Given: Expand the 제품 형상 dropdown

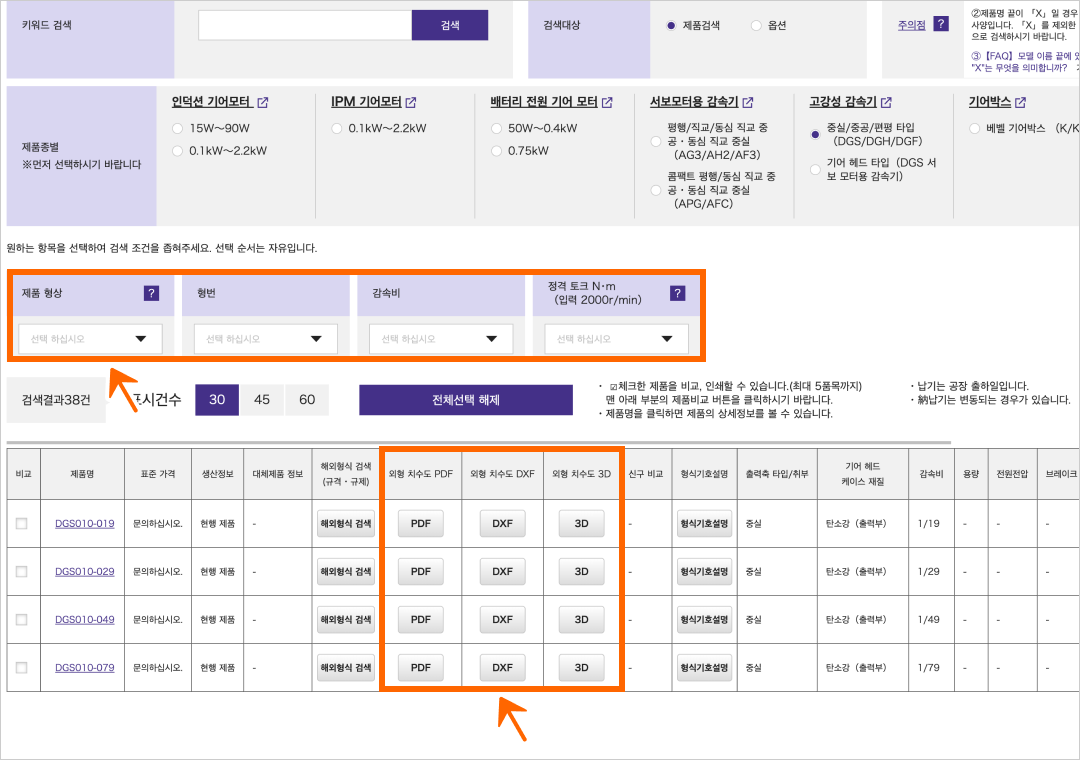Looking at the screenshot, I should (x=90, y=339).
